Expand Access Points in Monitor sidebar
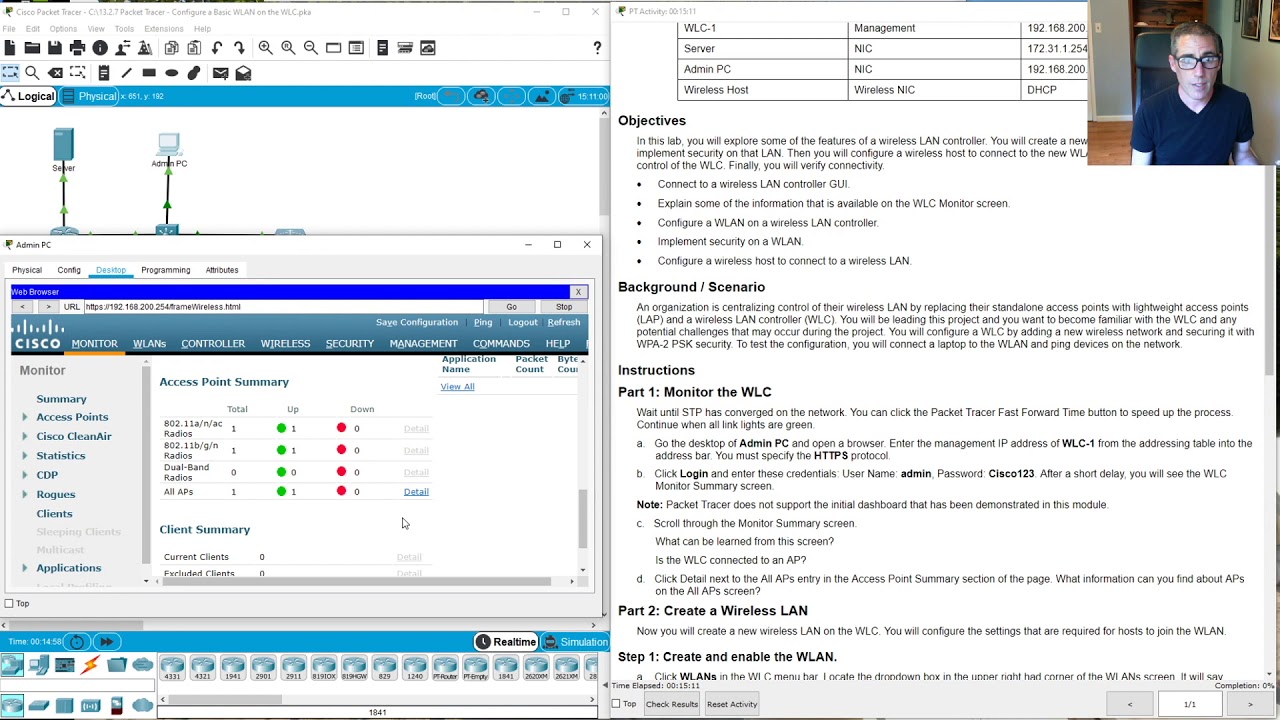 point(25,417)
